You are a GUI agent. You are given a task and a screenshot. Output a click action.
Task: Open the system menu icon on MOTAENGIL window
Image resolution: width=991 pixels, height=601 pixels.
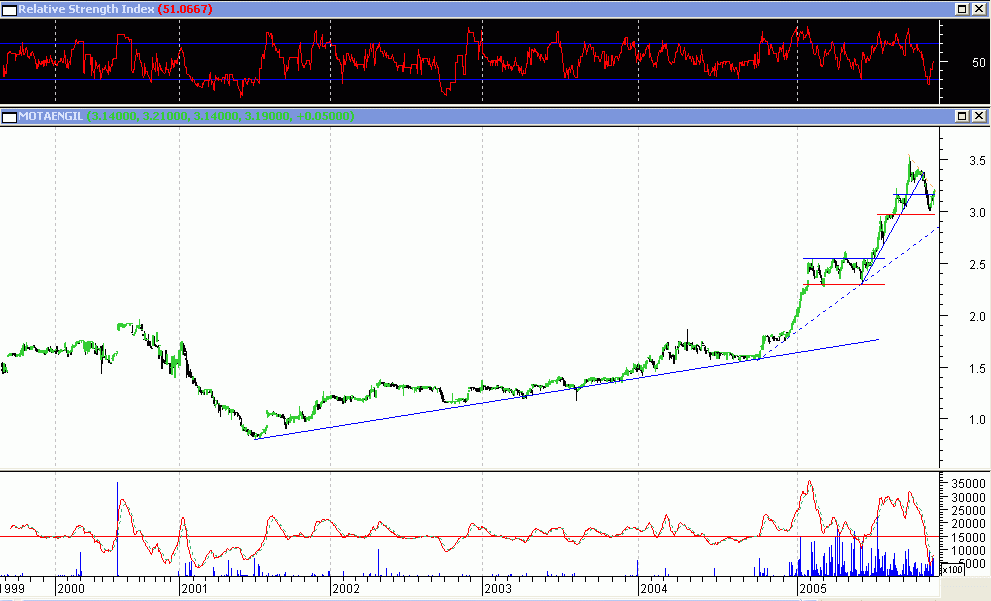pyautogui.click(x=7, y=116)
